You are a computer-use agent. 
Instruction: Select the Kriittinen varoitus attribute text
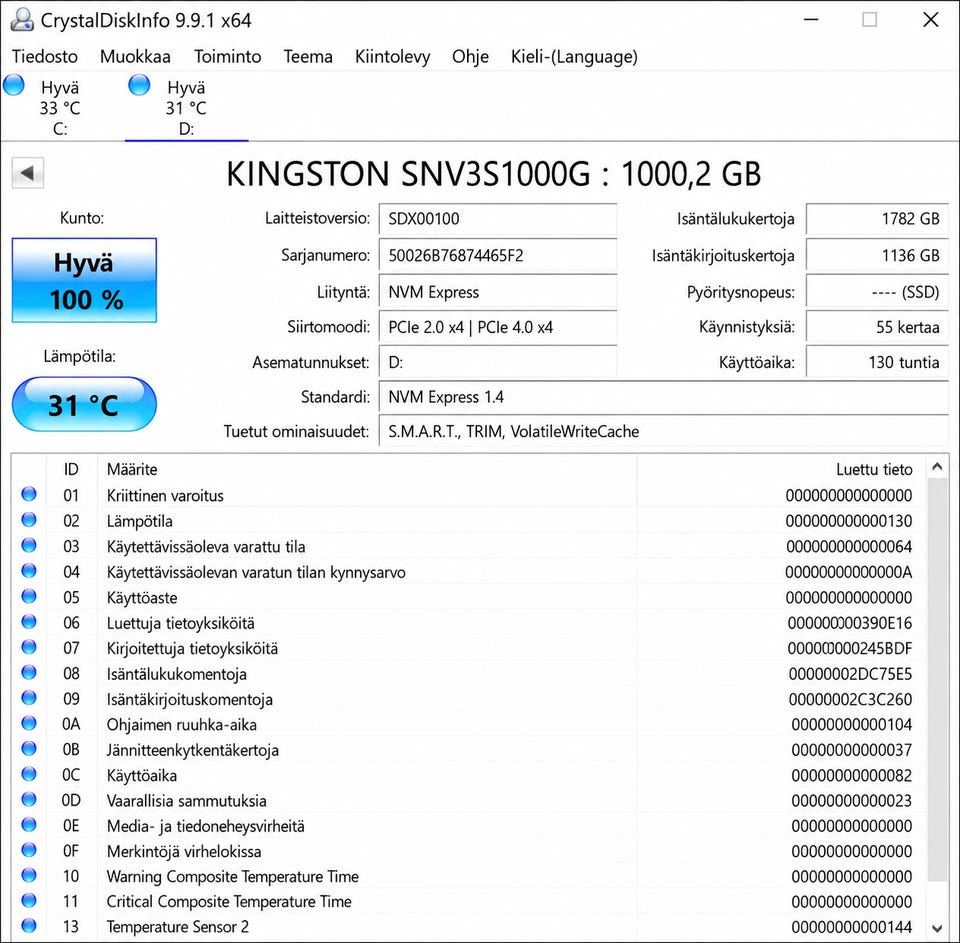click(165, 495)
